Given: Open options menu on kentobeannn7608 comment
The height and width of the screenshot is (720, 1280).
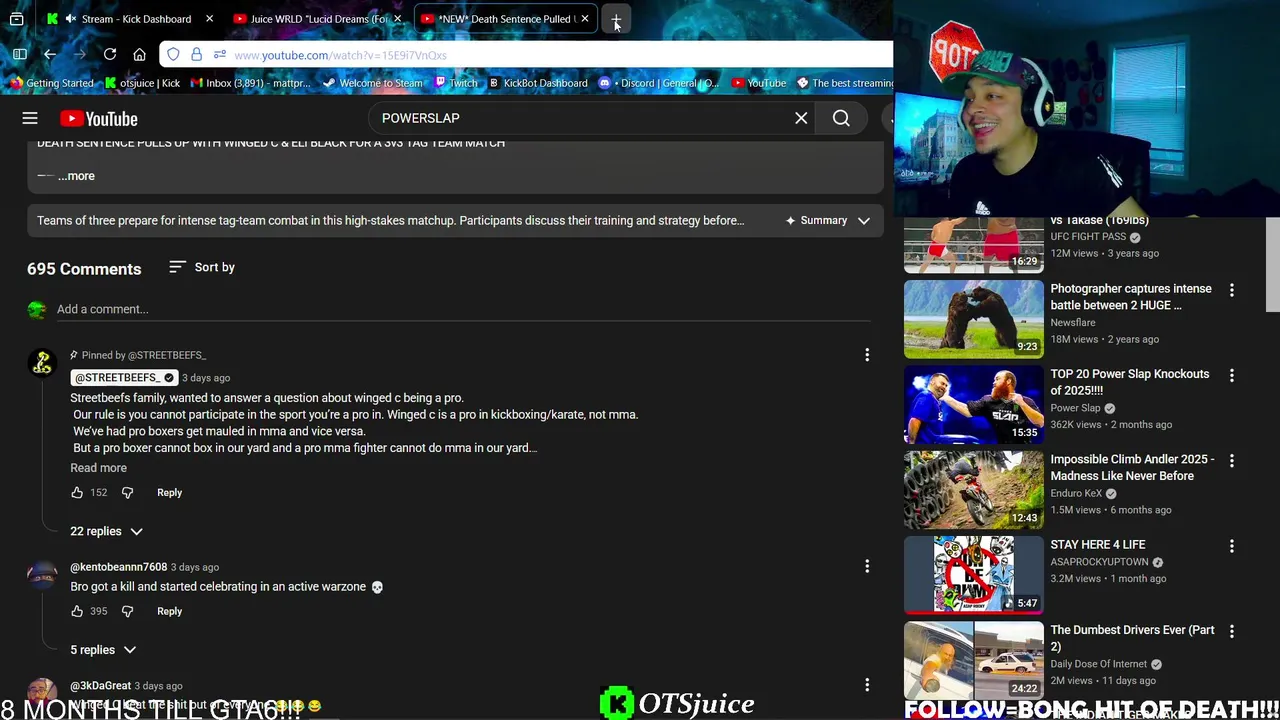Looking at the screenshot, I should click(x=867, y=566).
